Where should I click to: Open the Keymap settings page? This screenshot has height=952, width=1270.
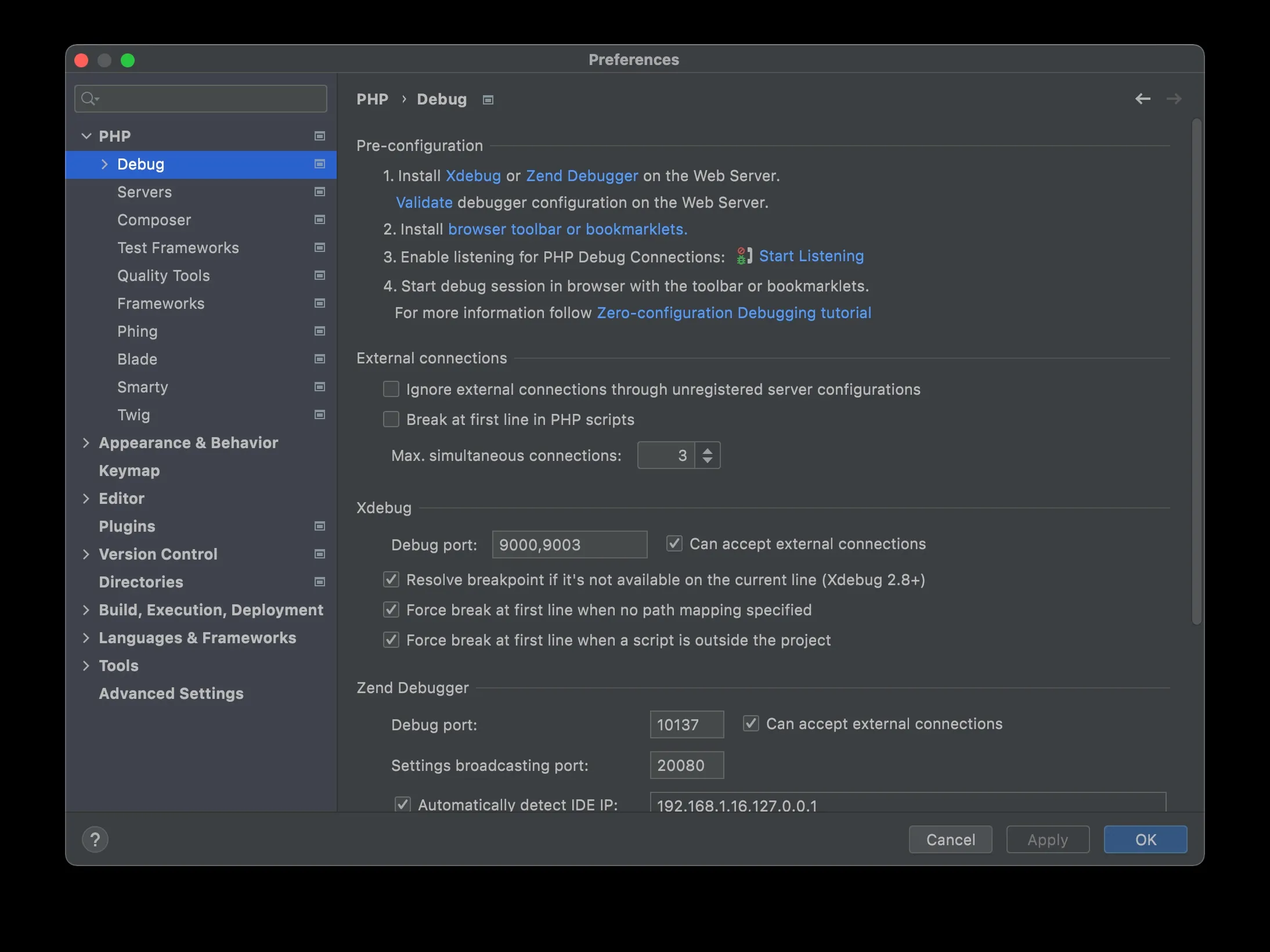click(129, 471)
